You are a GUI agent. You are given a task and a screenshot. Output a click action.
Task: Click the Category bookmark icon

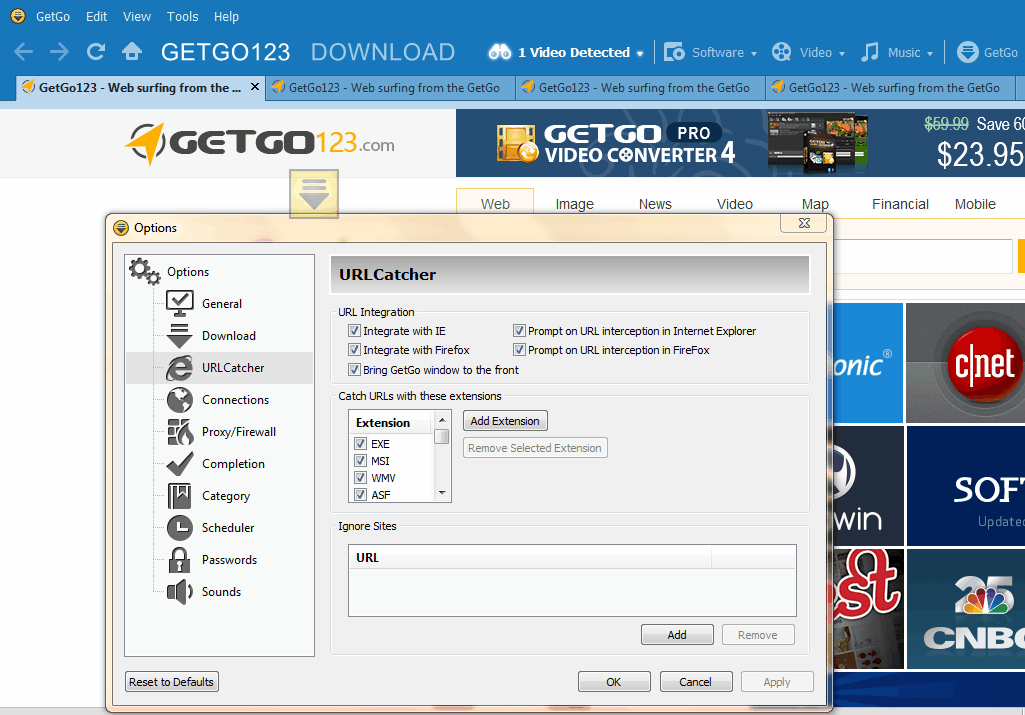coord(180,496)
